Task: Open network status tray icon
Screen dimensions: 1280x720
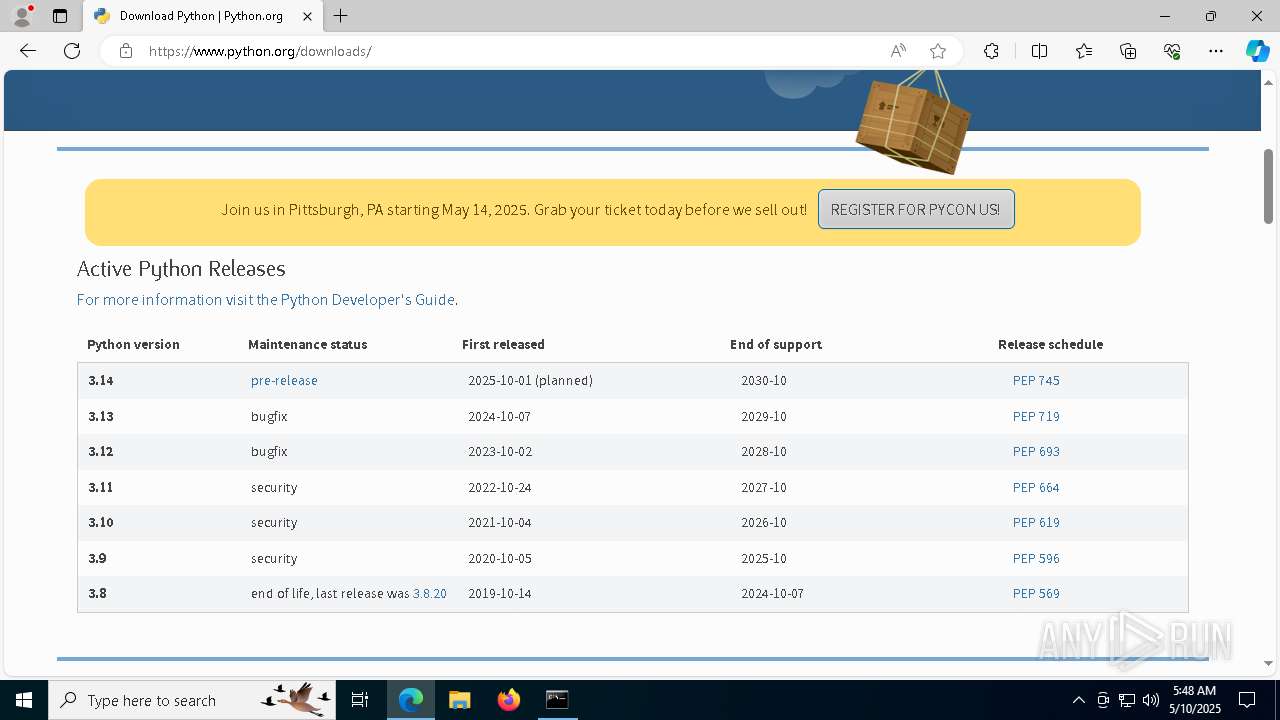Action: [x=1127, y=700]
